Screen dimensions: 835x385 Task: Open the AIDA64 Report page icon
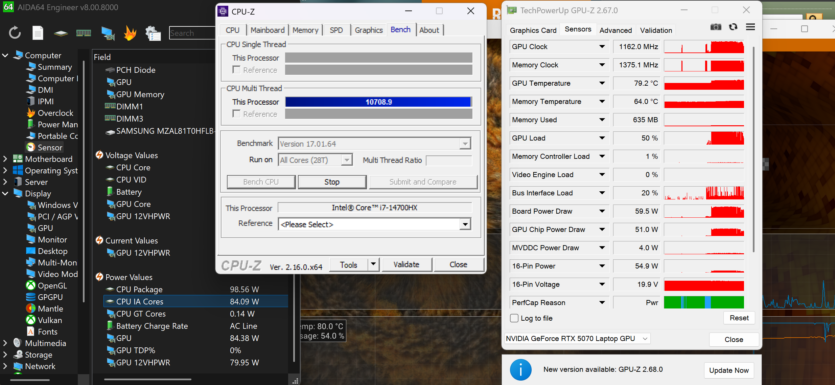click(38, 33)
